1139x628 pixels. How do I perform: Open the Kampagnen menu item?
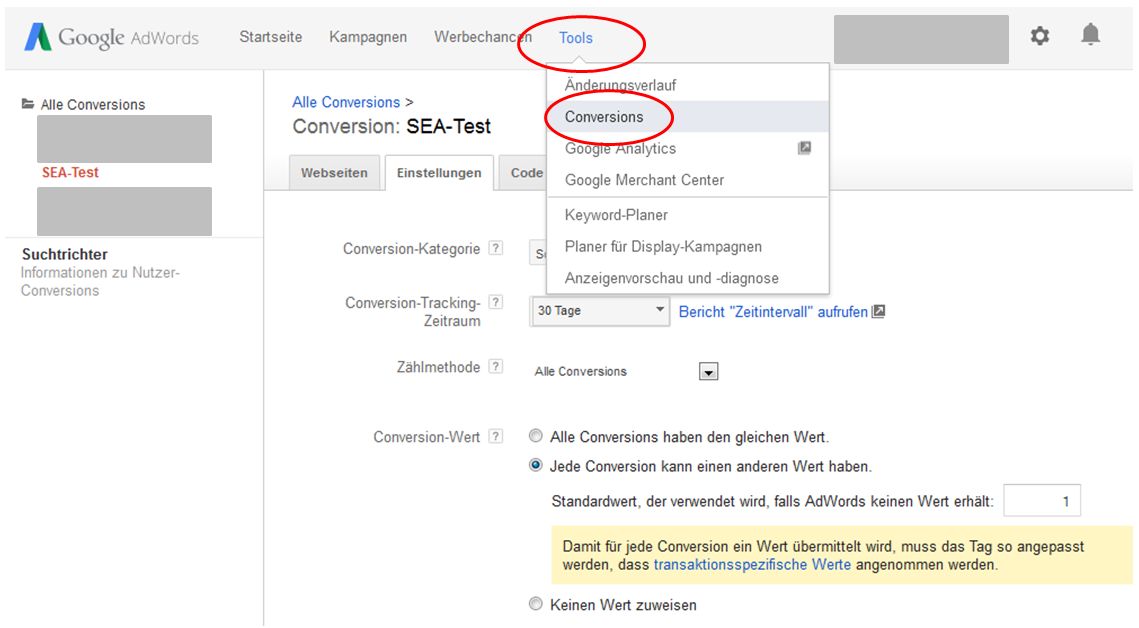(367, 36)
